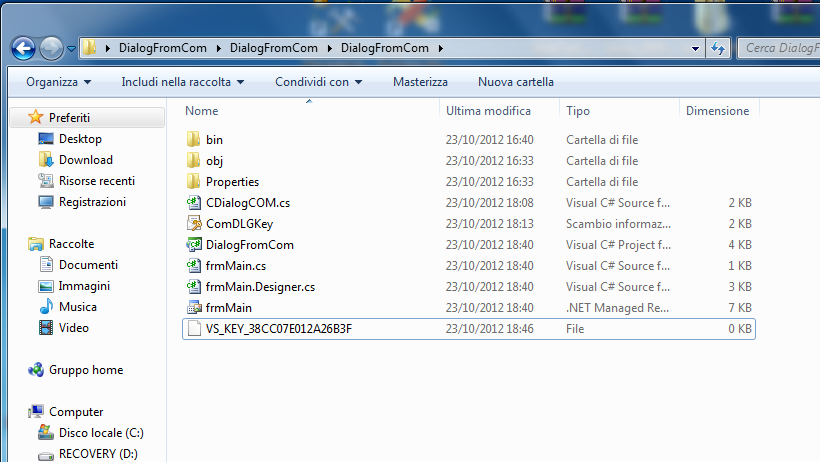Click the Musica note icon

tap(46, 307)
